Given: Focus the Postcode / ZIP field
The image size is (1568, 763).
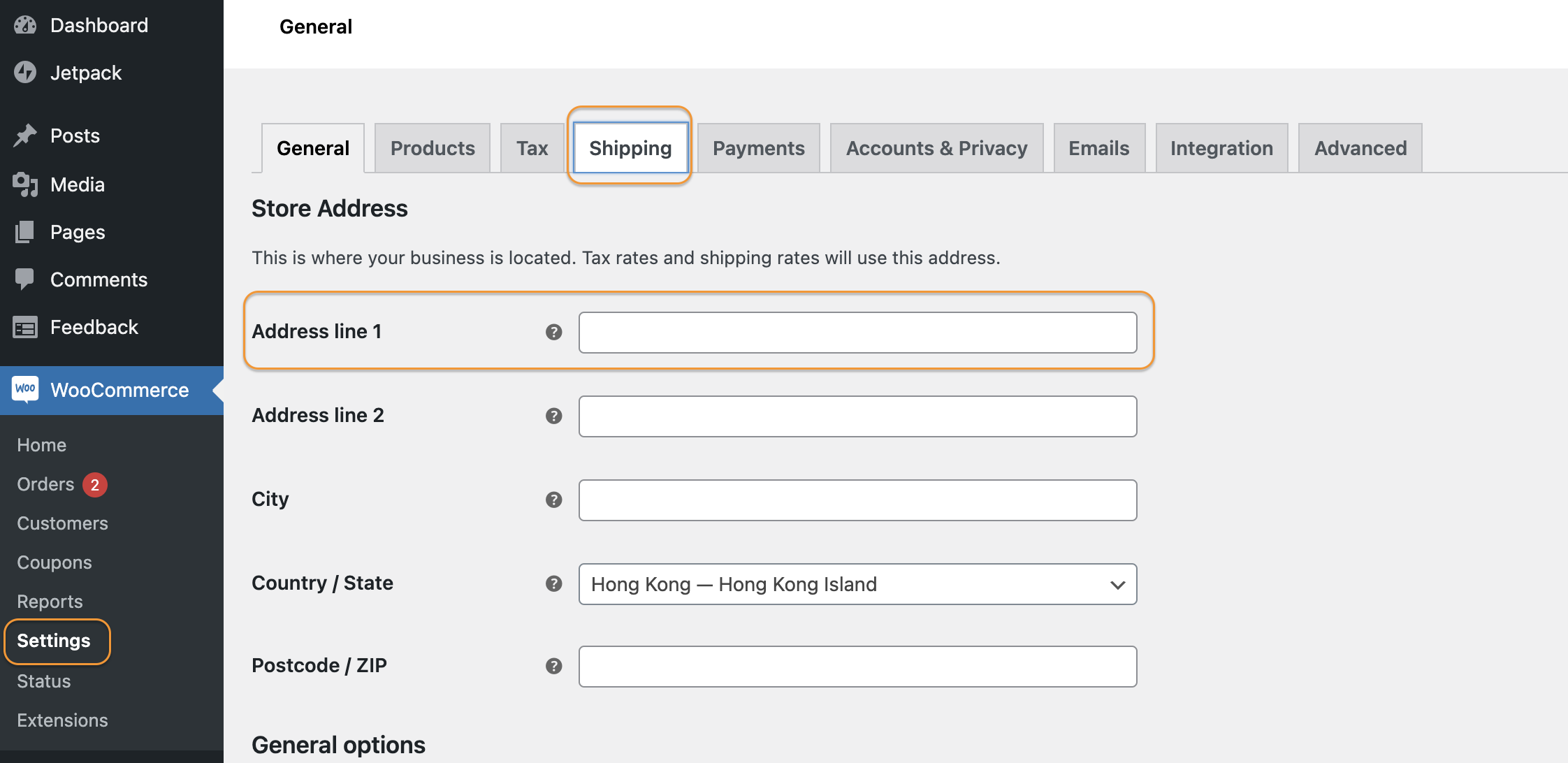Looking at the screenshot, I should point(858,667).
